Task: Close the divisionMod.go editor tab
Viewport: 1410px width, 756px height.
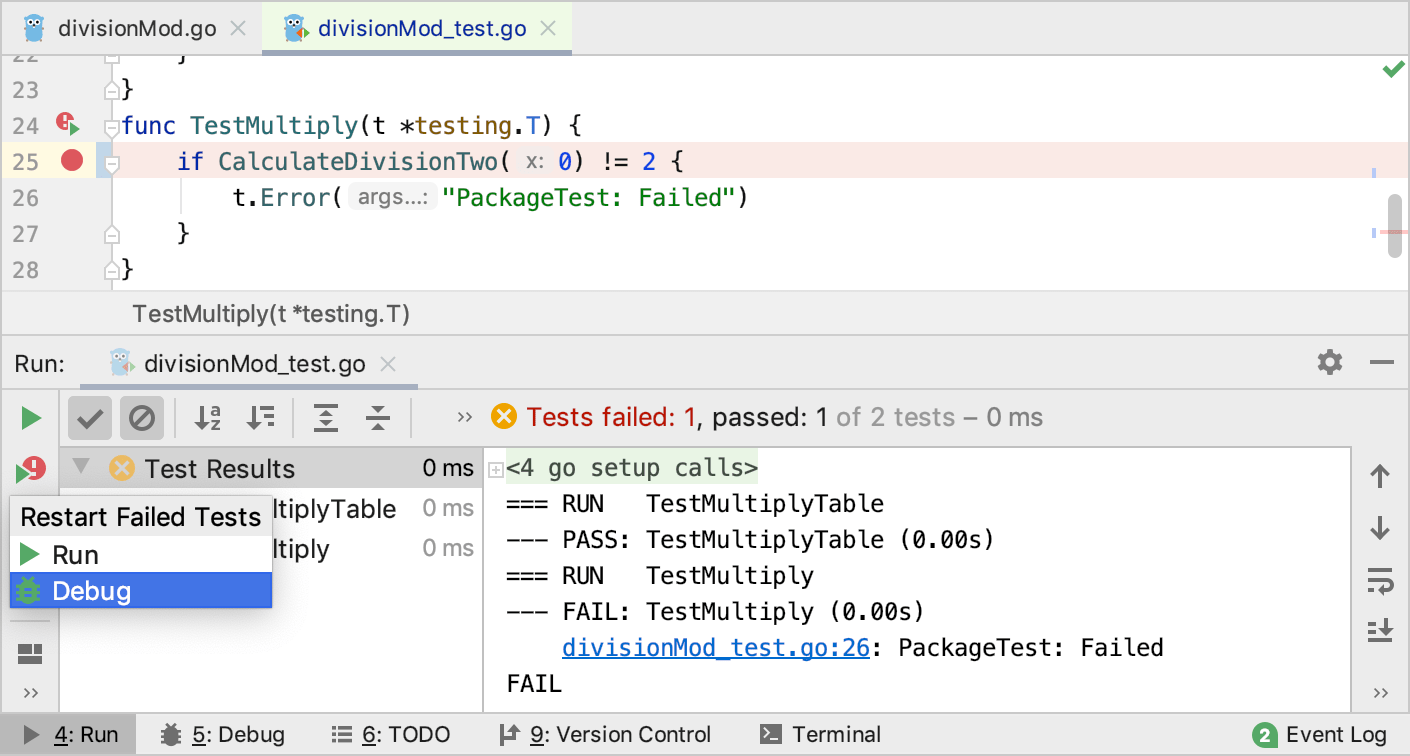Action: (x=238, y=28)
